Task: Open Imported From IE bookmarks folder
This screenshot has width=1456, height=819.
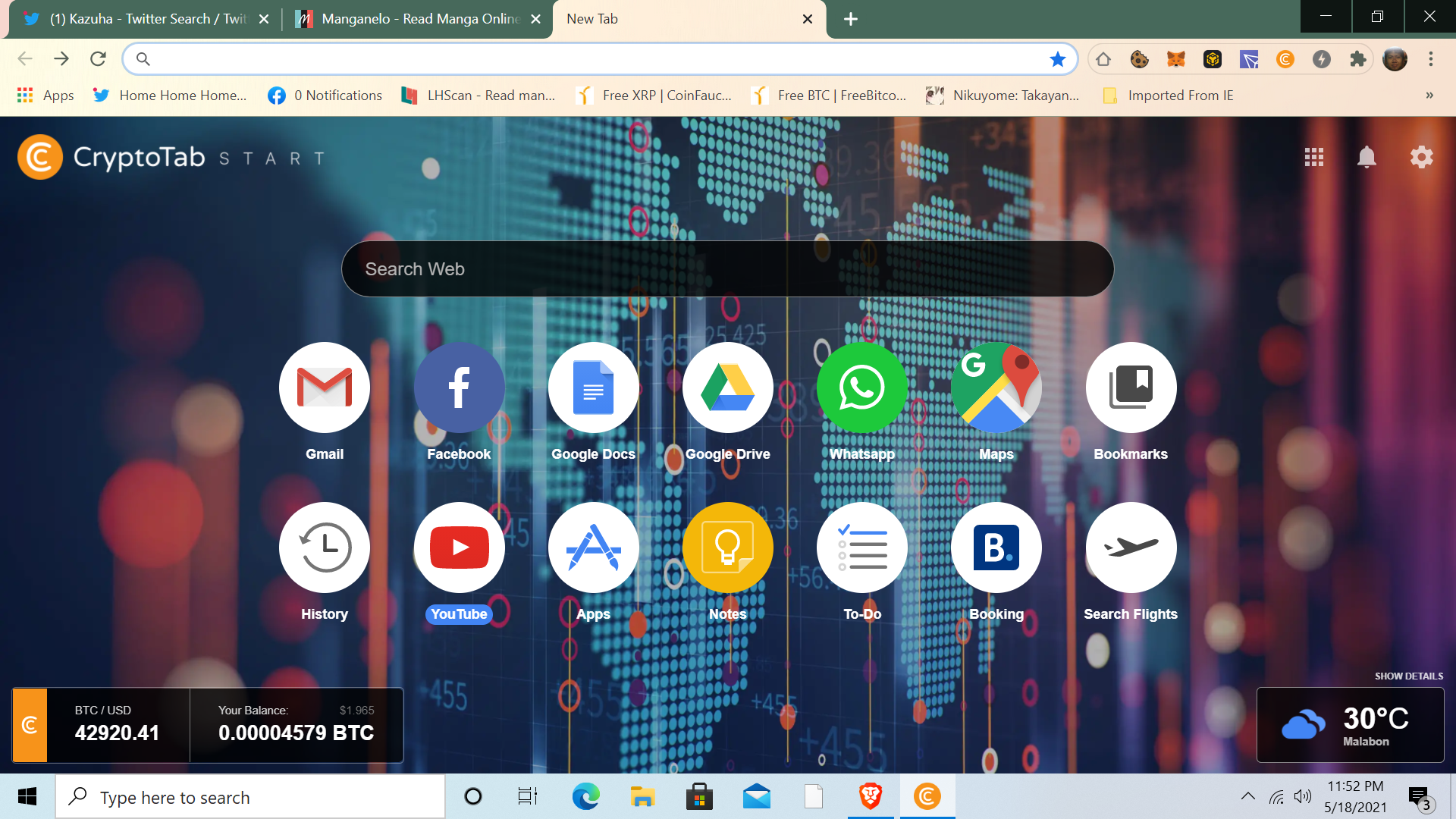Action: (x=1168, y=96)
